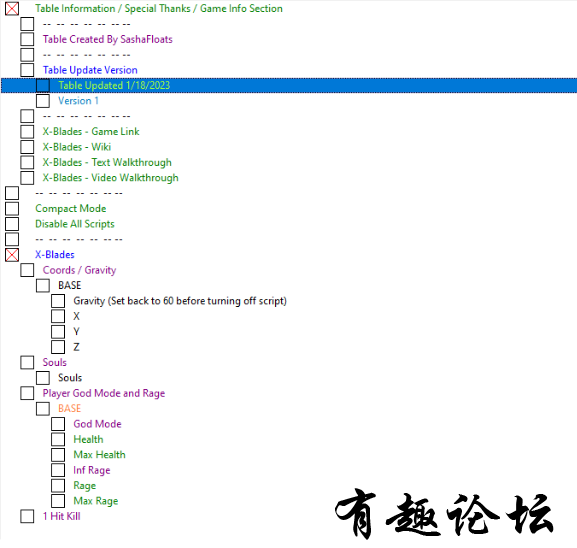Check the Disable All Scripts box

point(12,224)
